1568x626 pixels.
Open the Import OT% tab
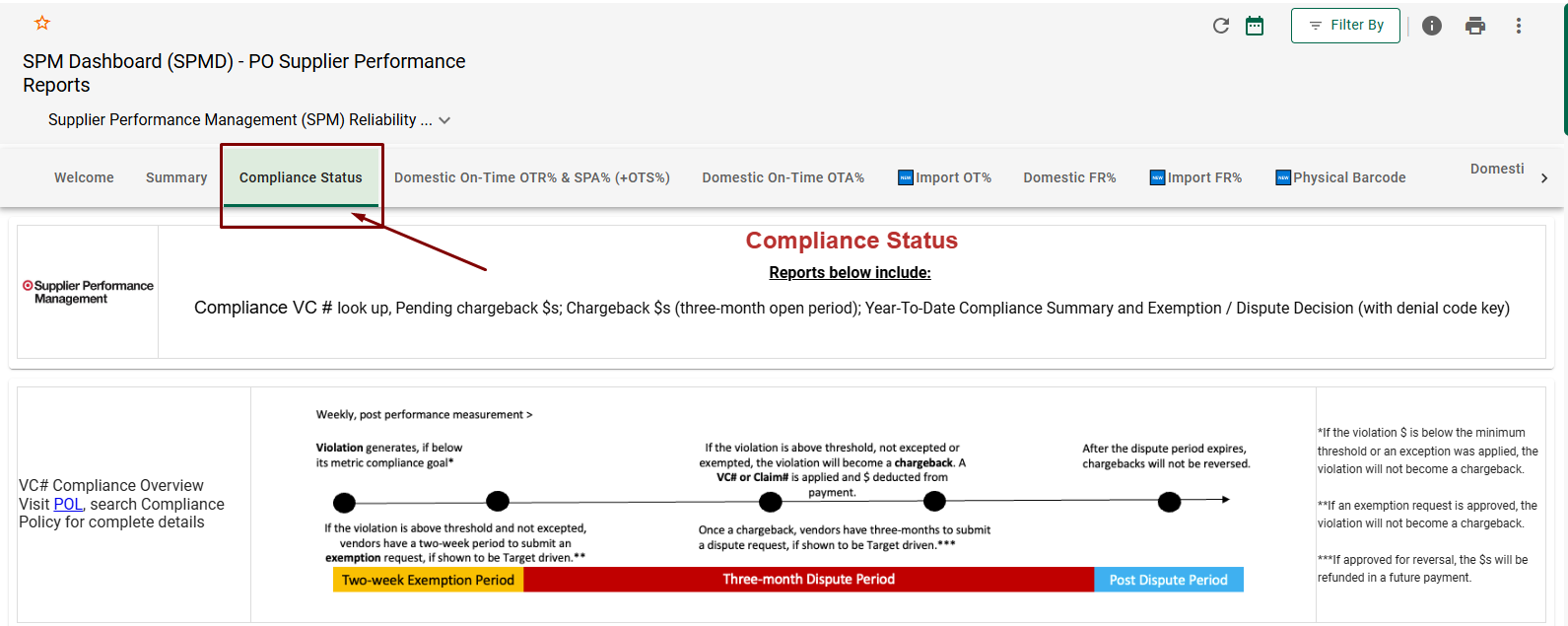point(944,177)
